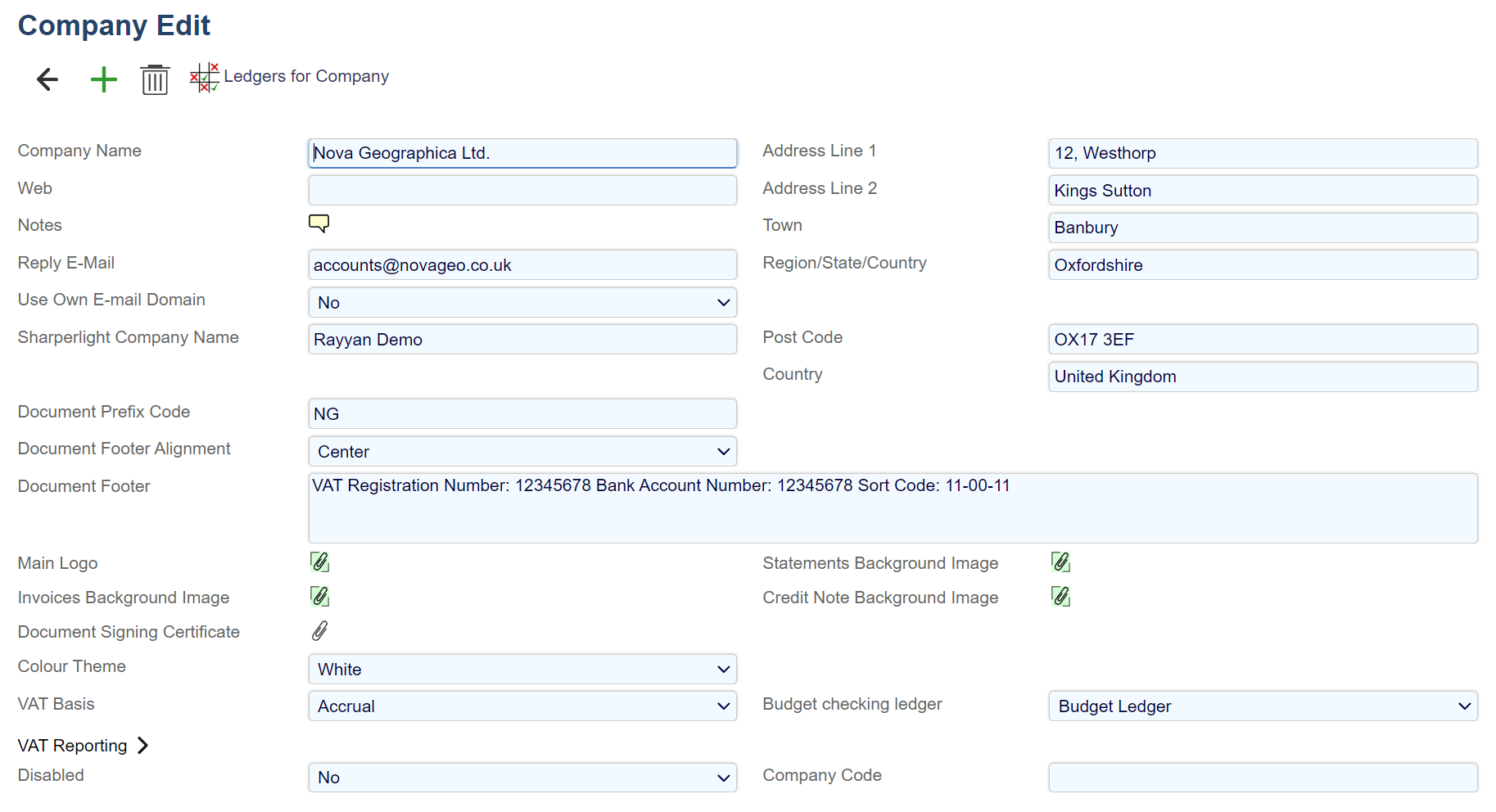Expand the VAT Reporting section

[83, 746]
